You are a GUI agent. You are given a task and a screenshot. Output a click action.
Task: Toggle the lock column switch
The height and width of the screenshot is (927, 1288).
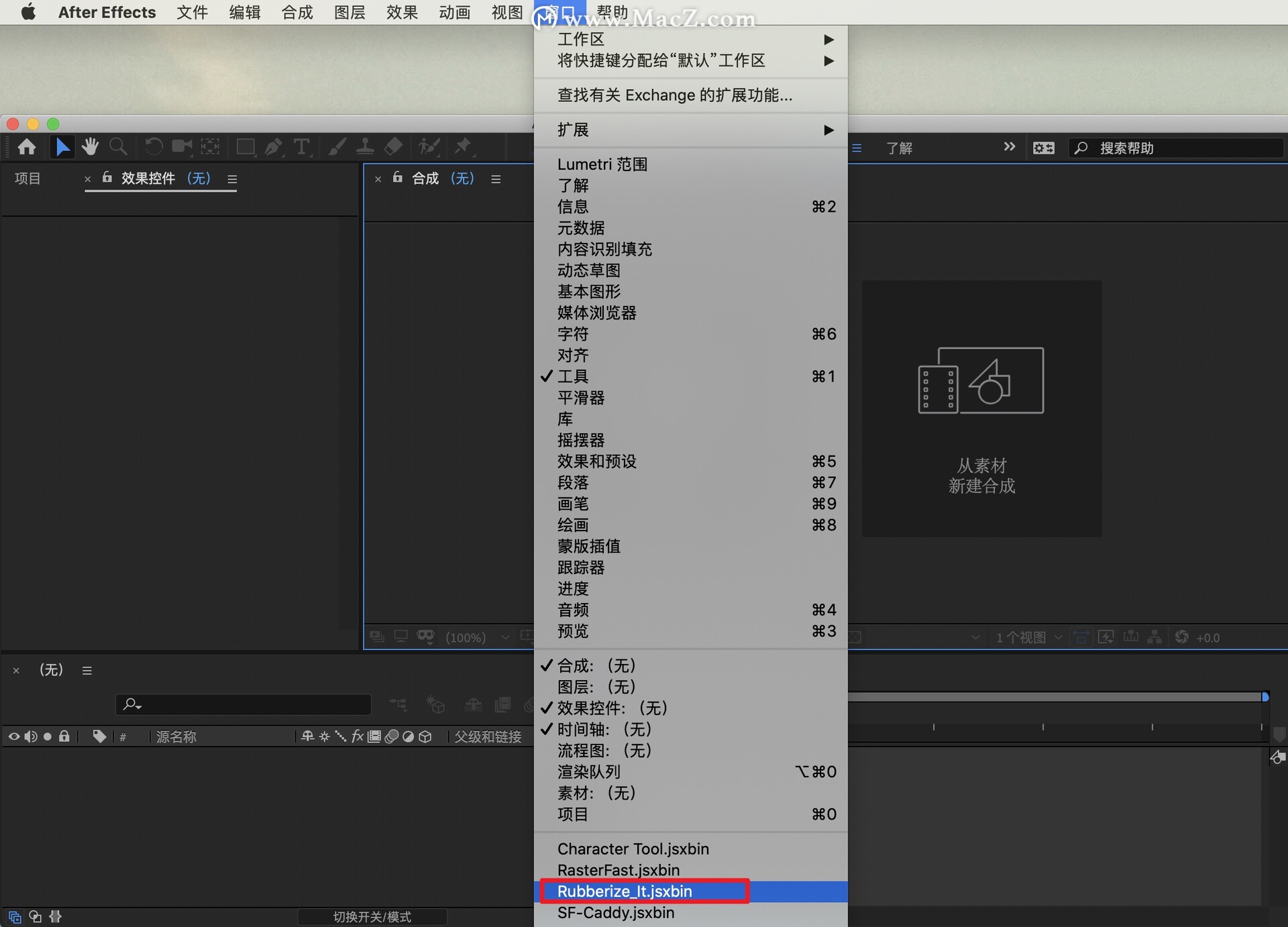64,737
